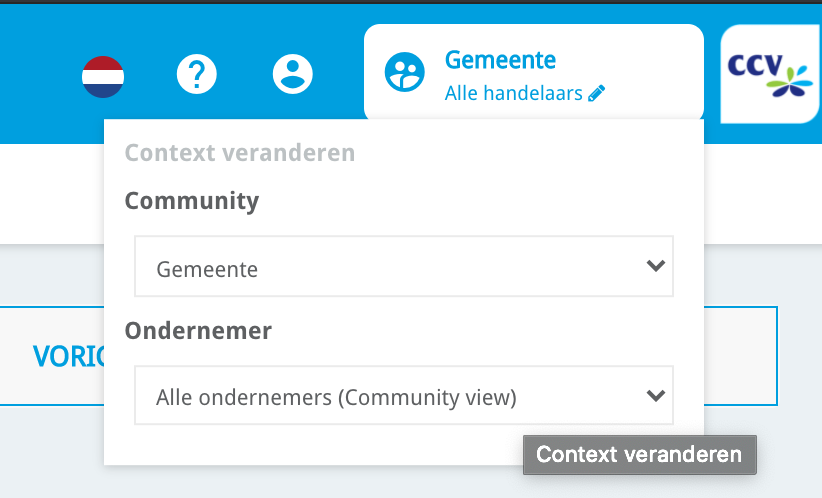This screenshot has height=498, width=822.
Task: Open the Ondernemer dropdown showing Alle ondernemers
Action: point(404,395)
